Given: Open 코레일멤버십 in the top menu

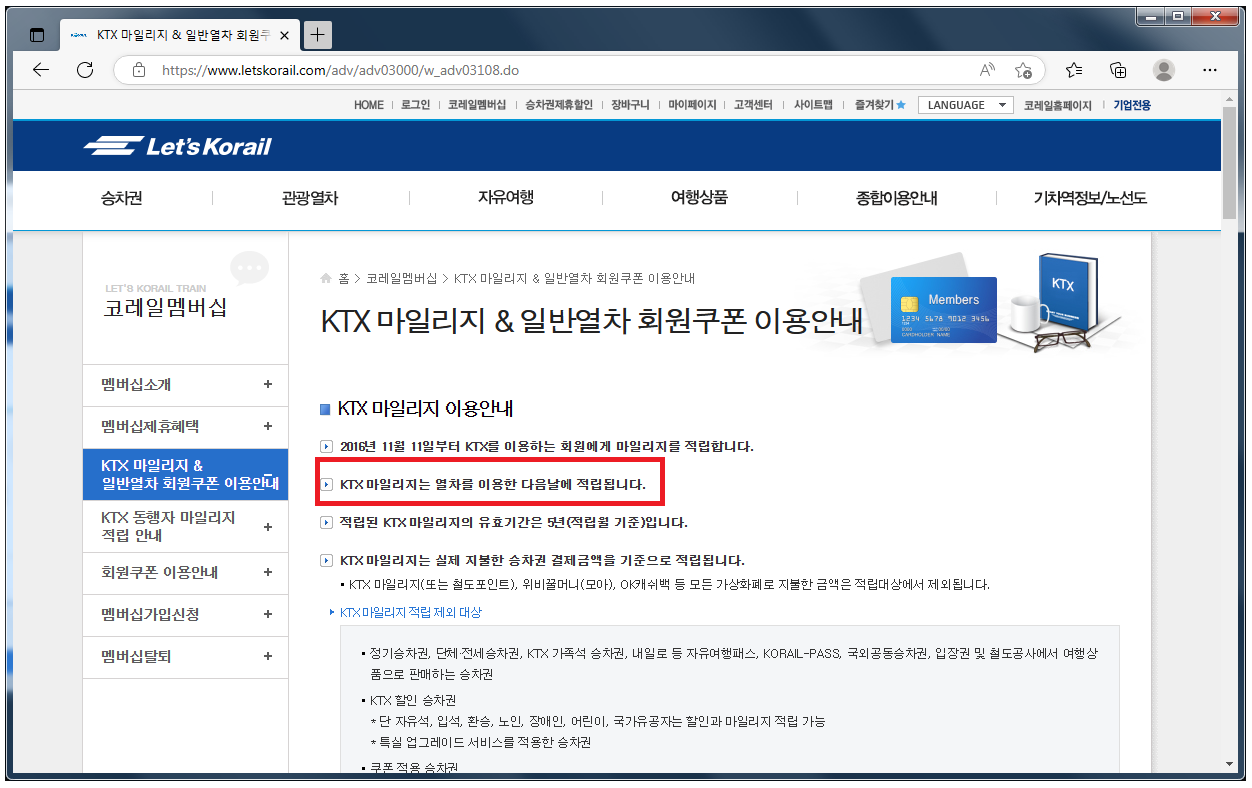Looking at the screenshot, I should pyautogui.click(x=477, y=105).
